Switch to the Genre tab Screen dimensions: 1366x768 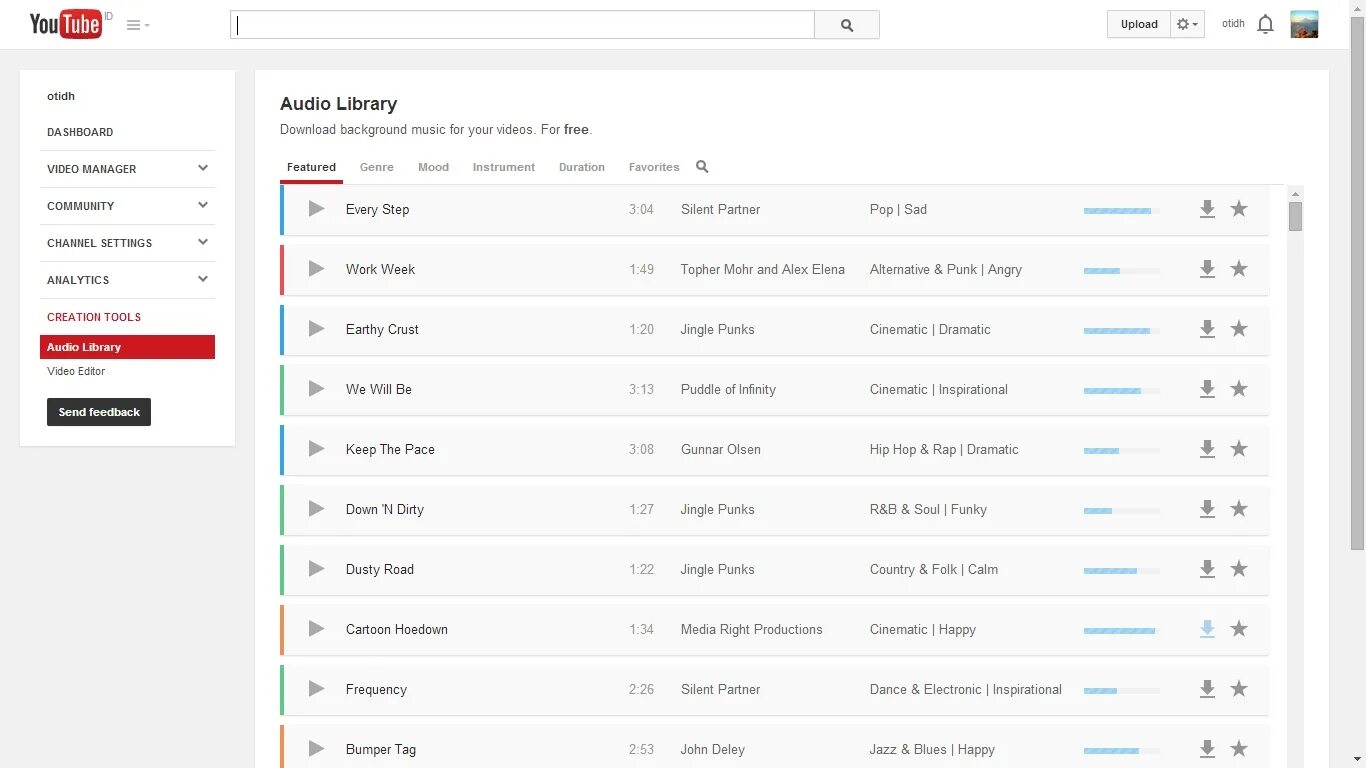(x=377, y=167)
